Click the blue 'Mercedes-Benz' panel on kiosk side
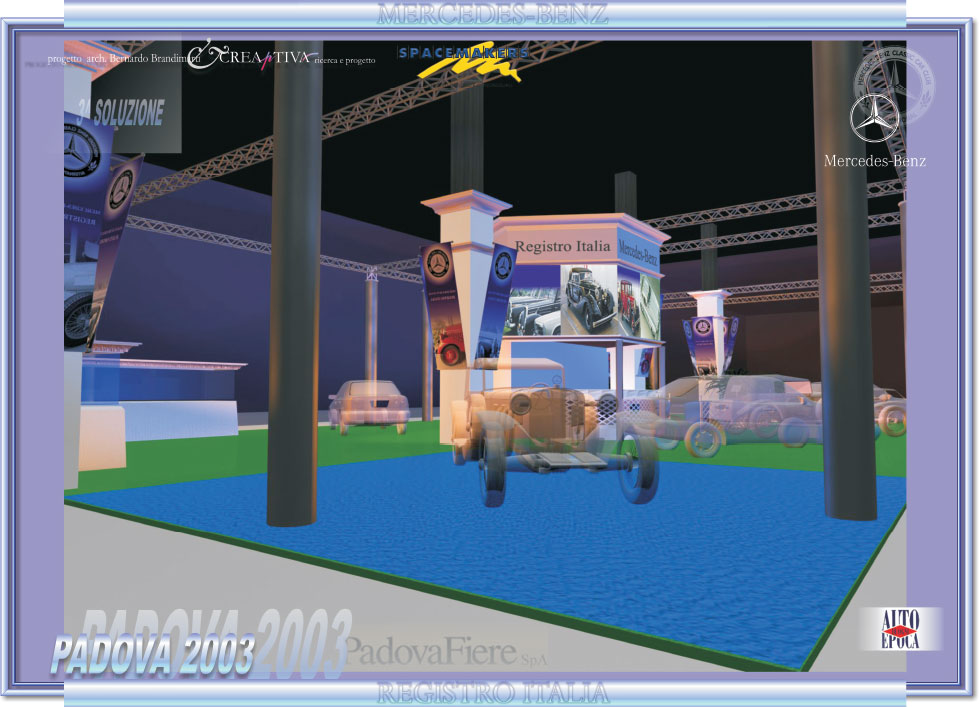Screen dimensions: 979x707 point(638,252)
